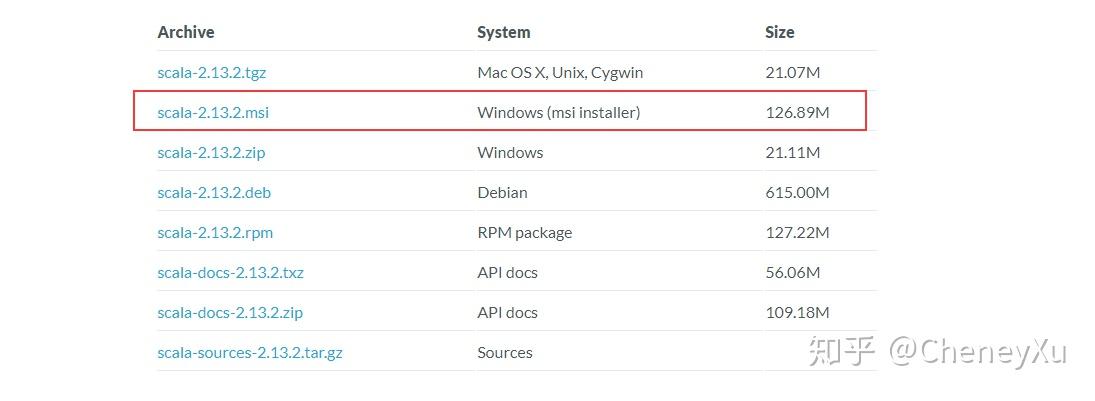Click the "RPM package" system cell
Image resolution: width=1095 pixels, height=401 pixels.
click(x=525, y=233)
